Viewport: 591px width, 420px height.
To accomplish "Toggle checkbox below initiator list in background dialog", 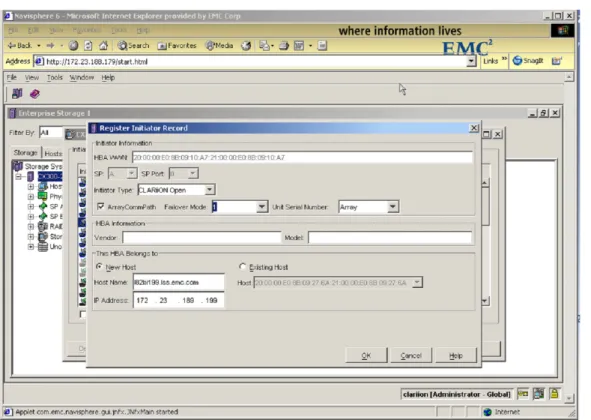I will coord(83,314).
